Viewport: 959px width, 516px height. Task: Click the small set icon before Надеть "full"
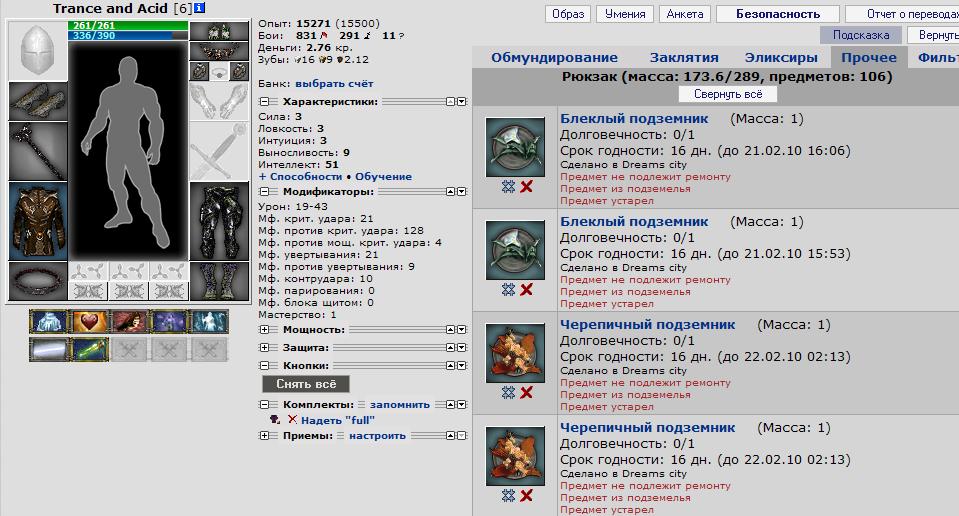(275, 419)
